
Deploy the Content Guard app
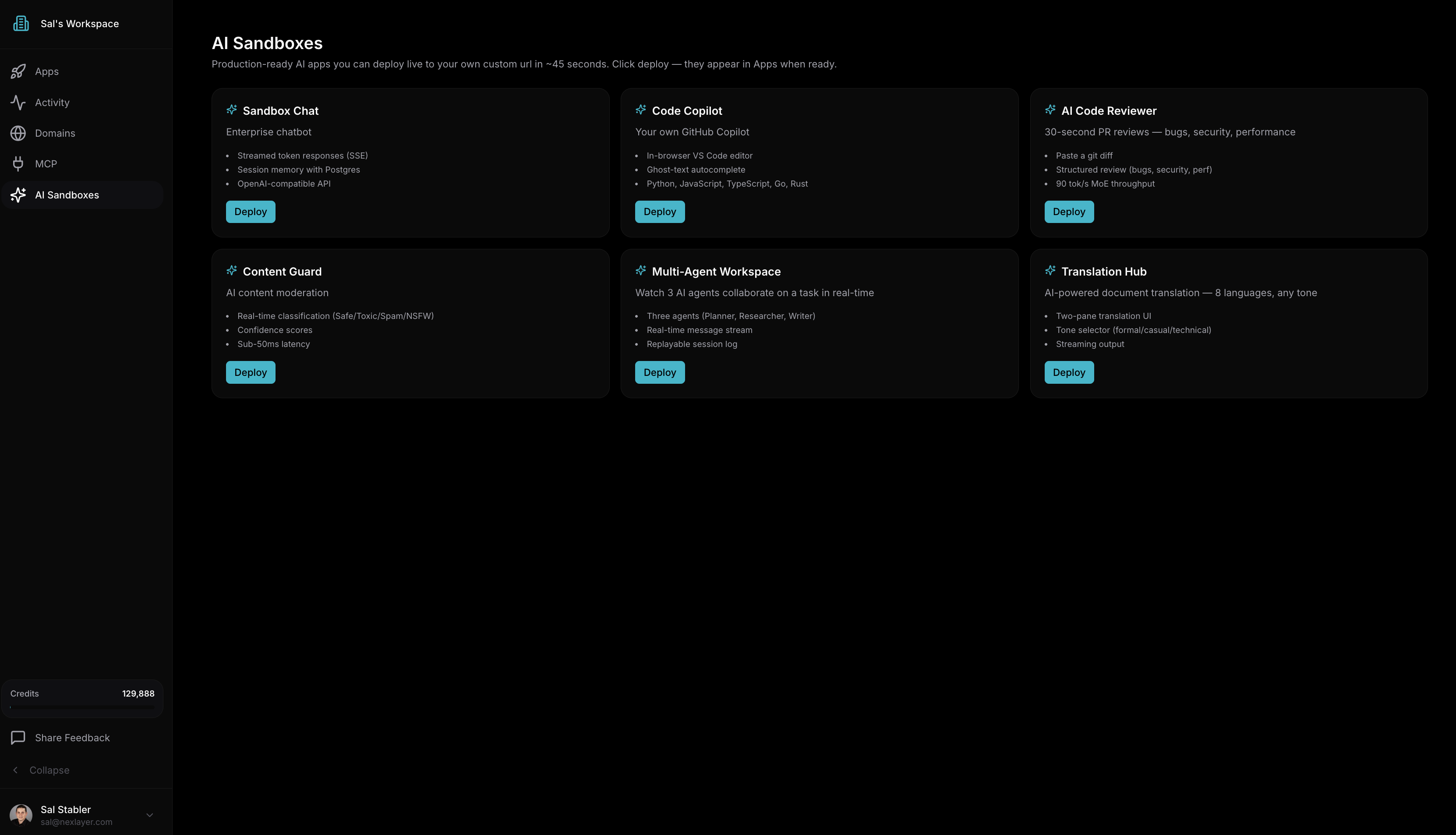tap(251, 372)
